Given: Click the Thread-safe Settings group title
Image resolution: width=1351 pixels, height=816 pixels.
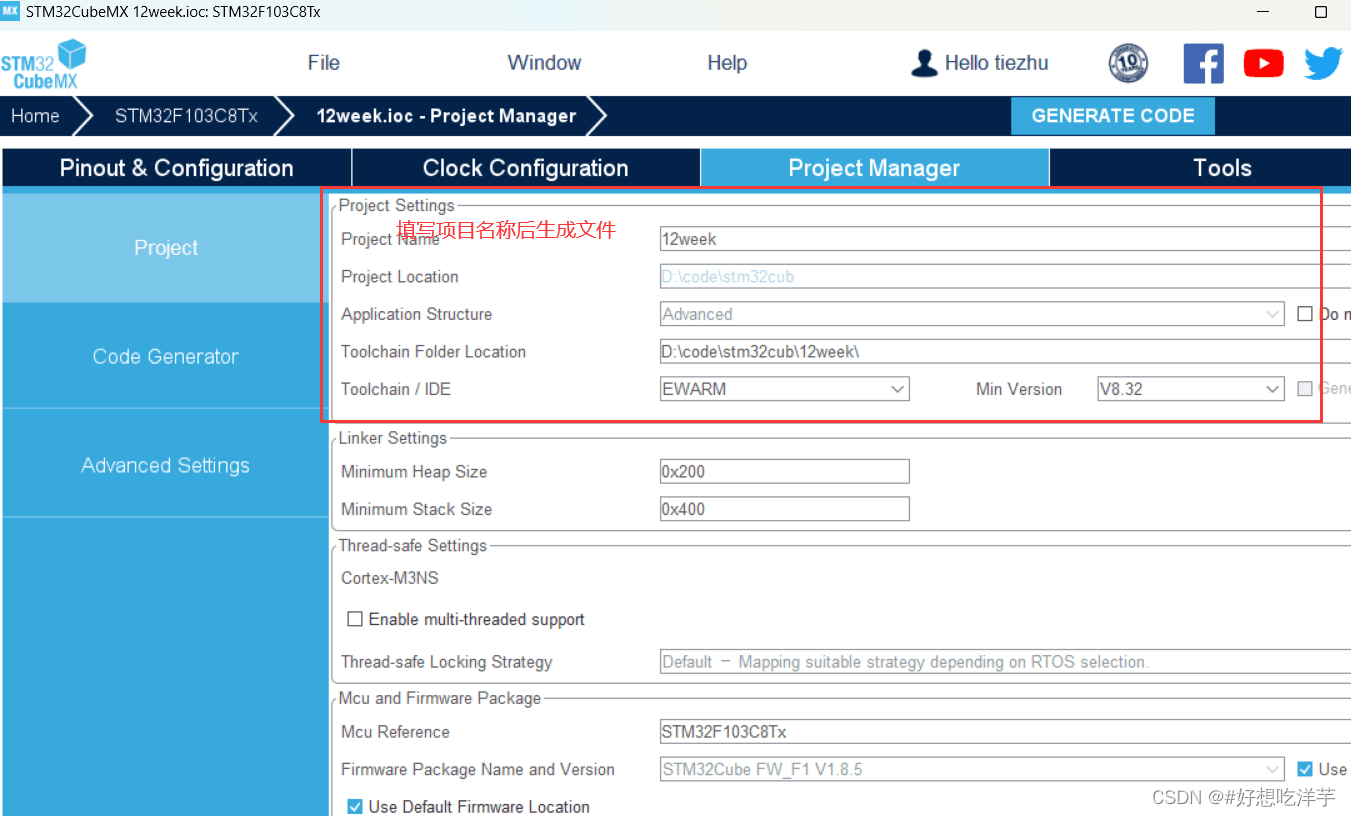Looking at the screenshot, I should (x=413, y=546).
